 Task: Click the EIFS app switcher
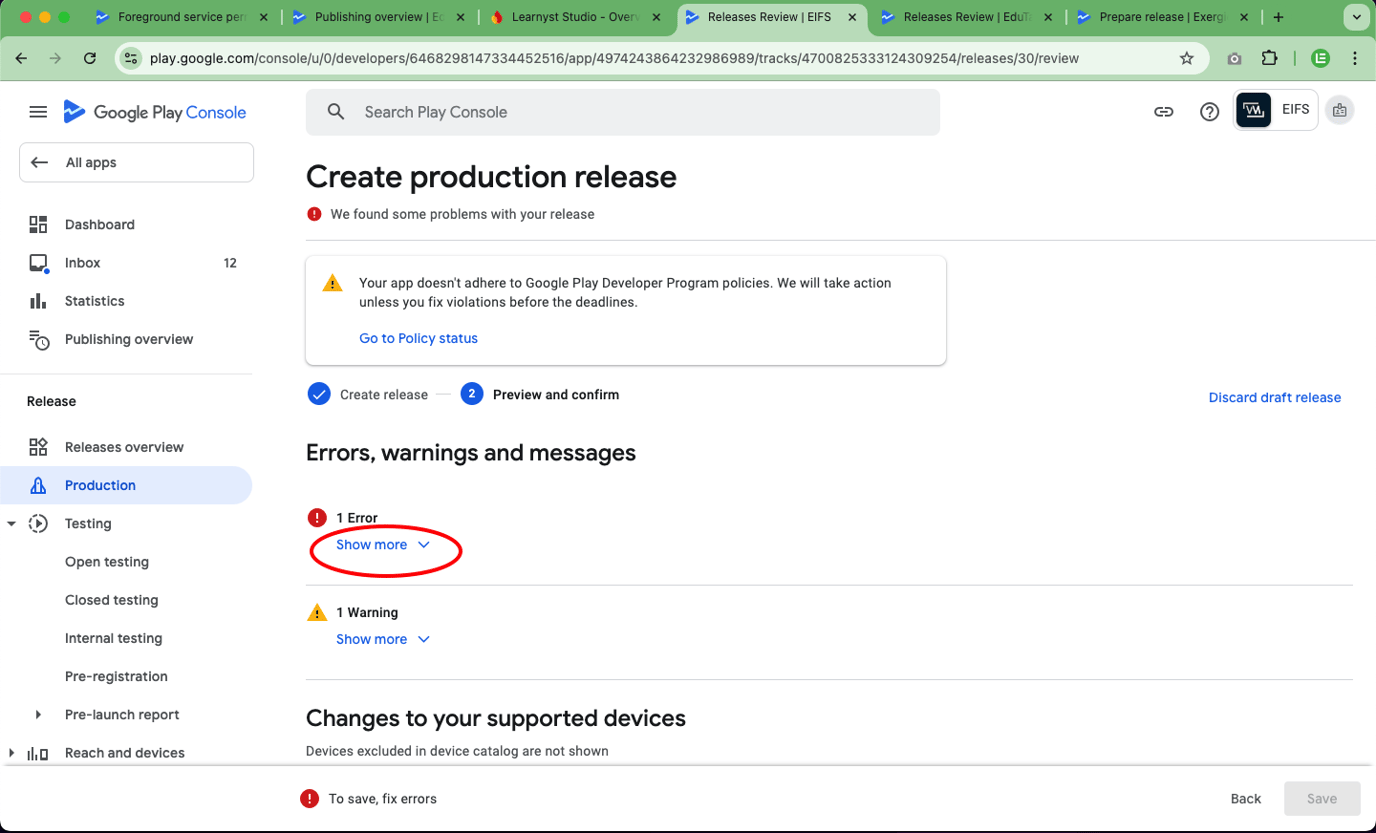point(1275,110)
